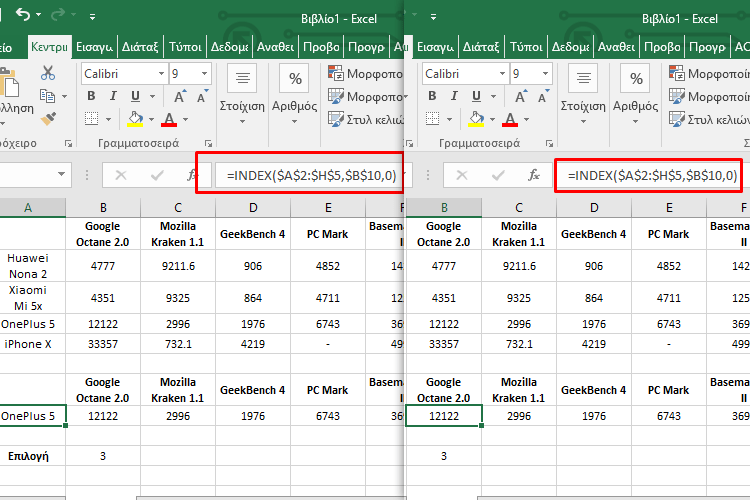The width and height of the screenshot is (750, 500).
Task: Decrease font size icon, right window
Action: [x=543, y=96]
